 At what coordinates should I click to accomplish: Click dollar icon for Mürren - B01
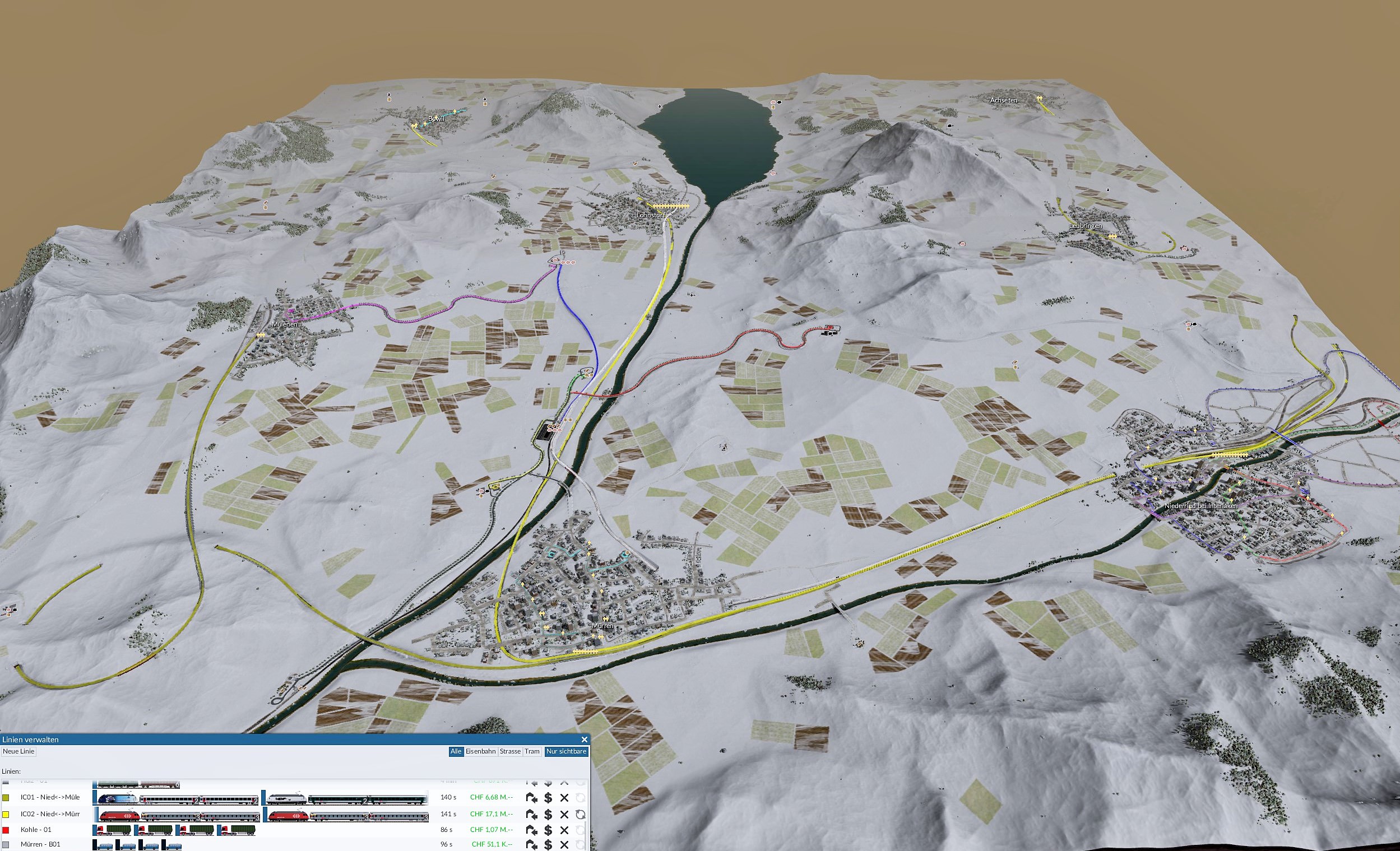(x=548, y=845)
